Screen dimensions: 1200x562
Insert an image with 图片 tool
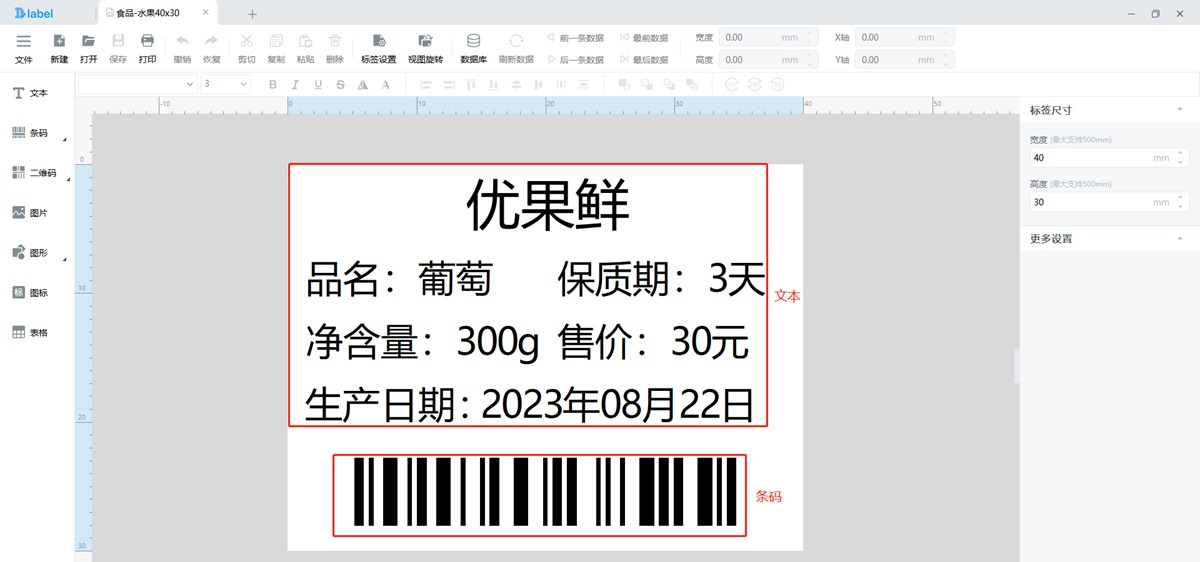(x=30, y=213)
